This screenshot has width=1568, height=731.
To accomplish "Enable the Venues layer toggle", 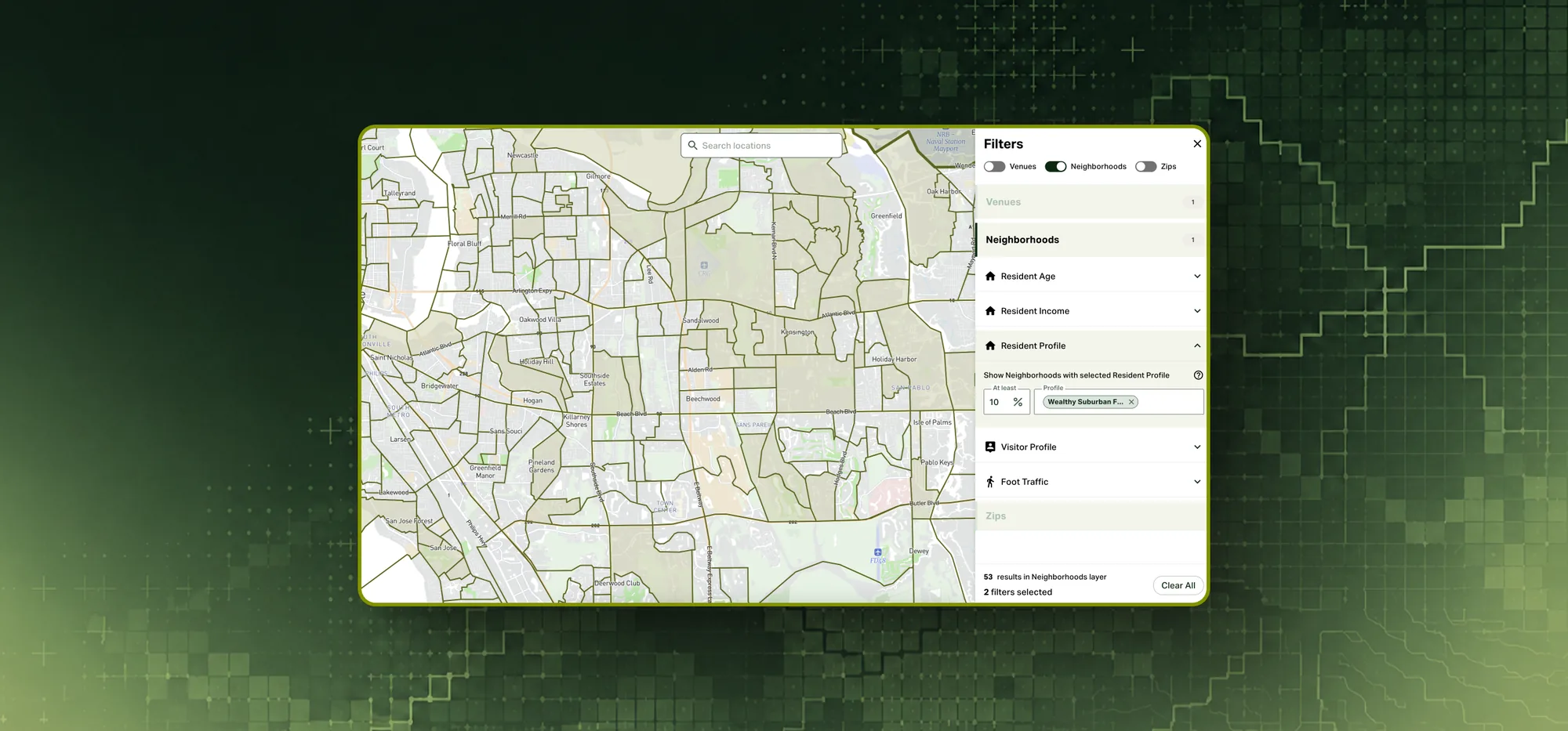I will click(994, 166).
